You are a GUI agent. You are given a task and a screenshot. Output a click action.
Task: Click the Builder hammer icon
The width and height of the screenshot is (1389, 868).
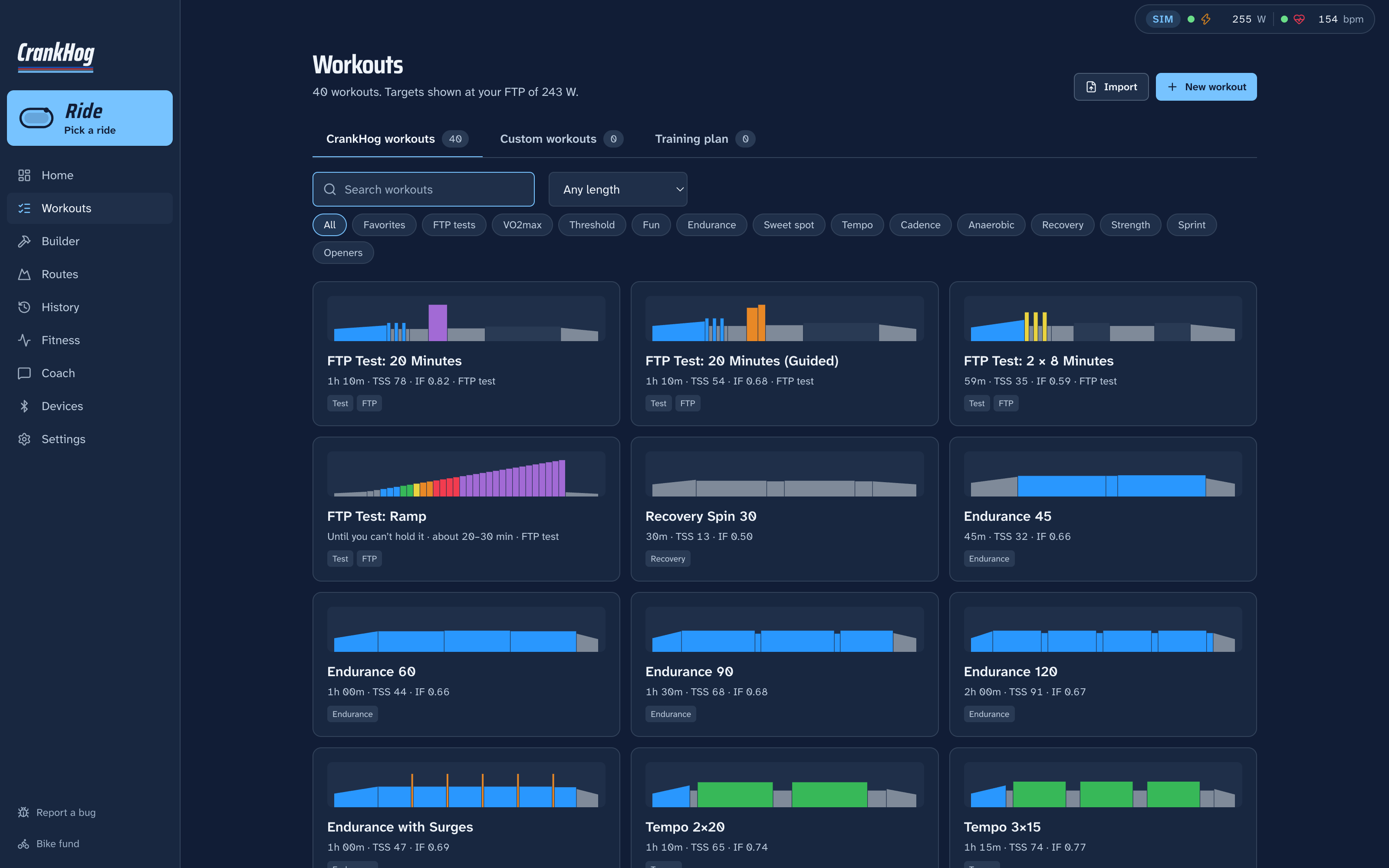pyautogui.click(x=24, y=241)
